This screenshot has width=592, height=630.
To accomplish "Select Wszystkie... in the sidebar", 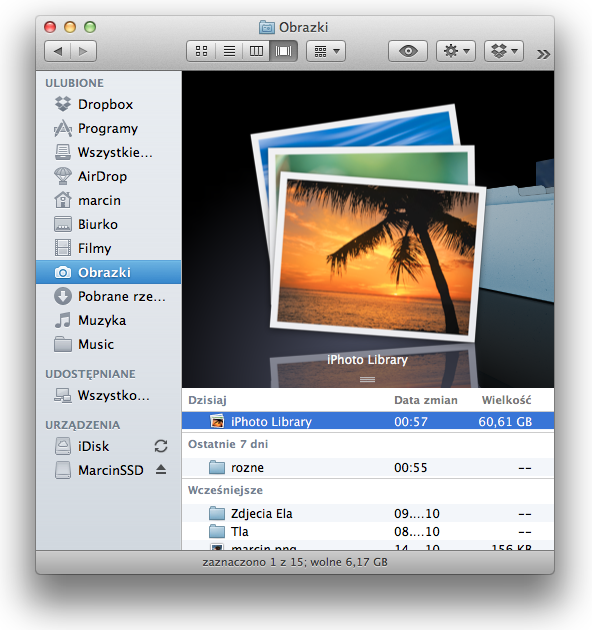I will click(109, 152).
